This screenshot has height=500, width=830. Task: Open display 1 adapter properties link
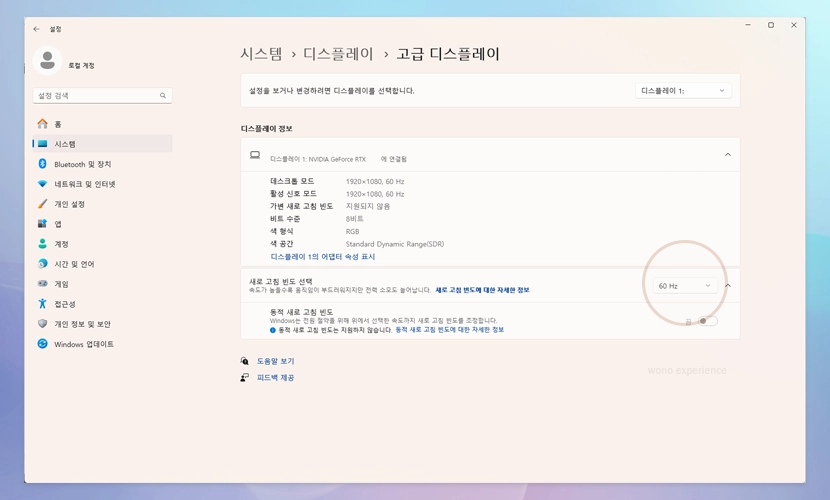click(322, 257)
